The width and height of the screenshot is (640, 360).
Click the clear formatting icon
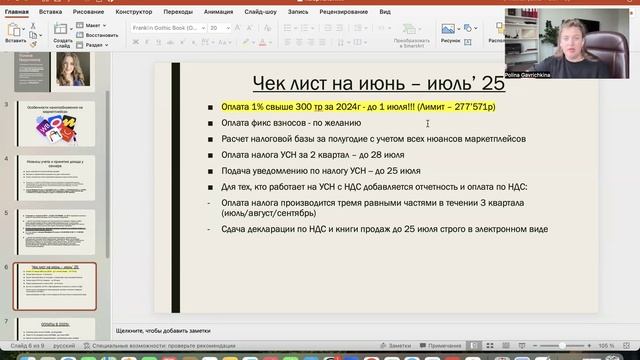pyautogui.click(x=267, y=28)
